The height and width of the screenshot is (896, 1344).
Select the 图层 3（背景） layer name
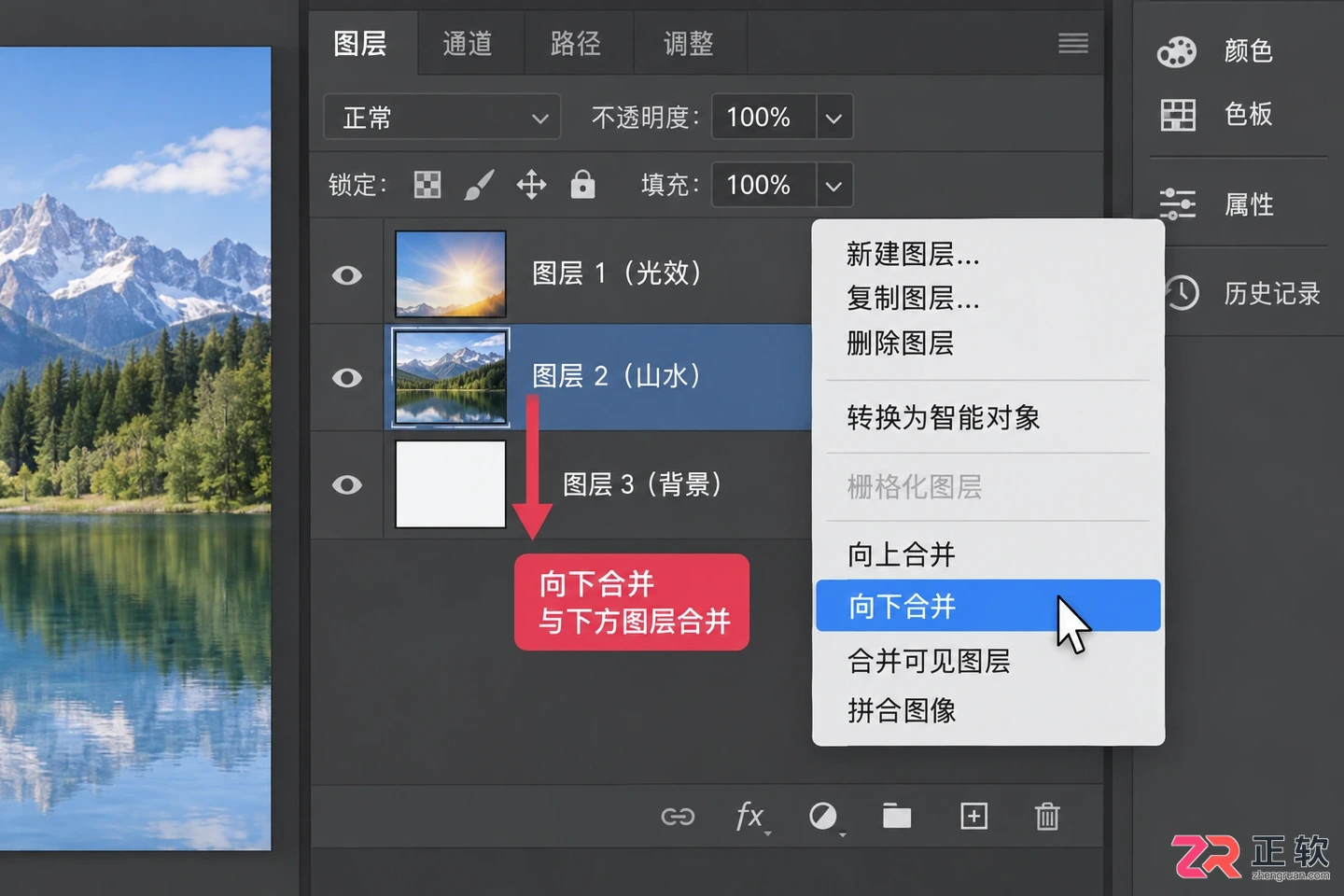(643, 484)
